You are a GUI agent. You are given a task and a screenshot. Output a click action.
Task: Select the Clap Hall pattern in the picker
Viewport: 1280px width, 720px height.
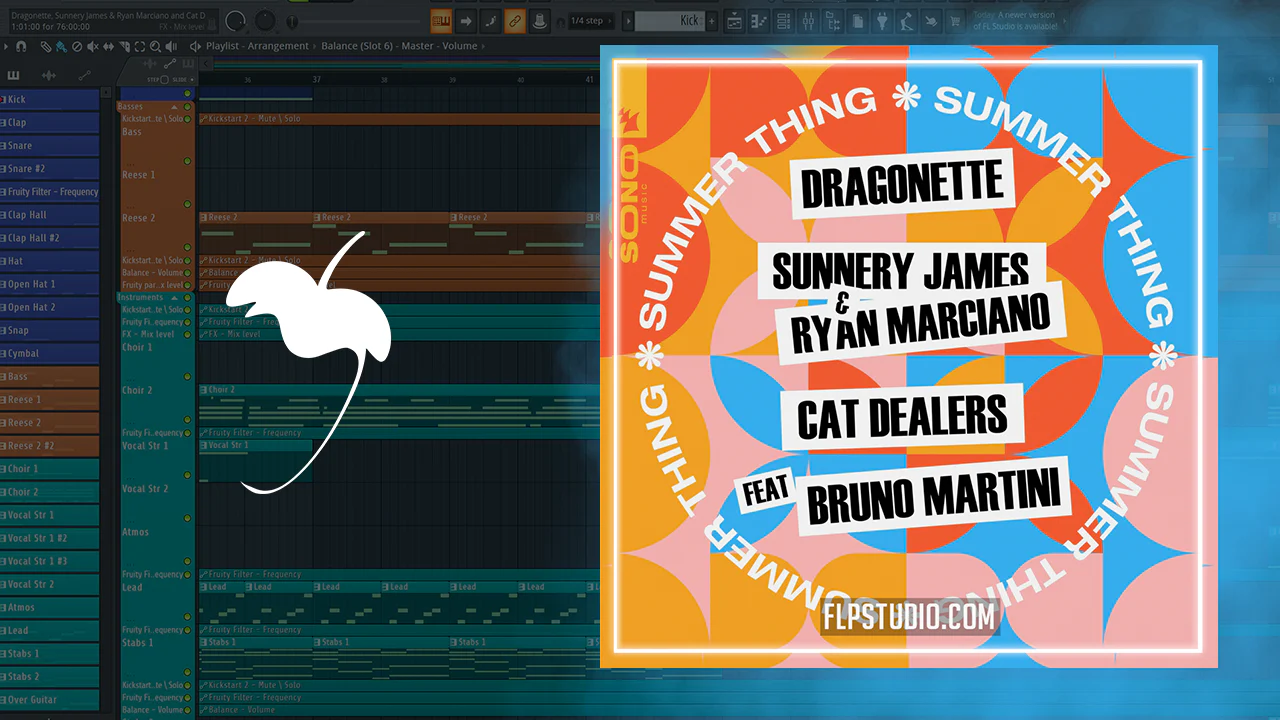(x=50, y=215)
